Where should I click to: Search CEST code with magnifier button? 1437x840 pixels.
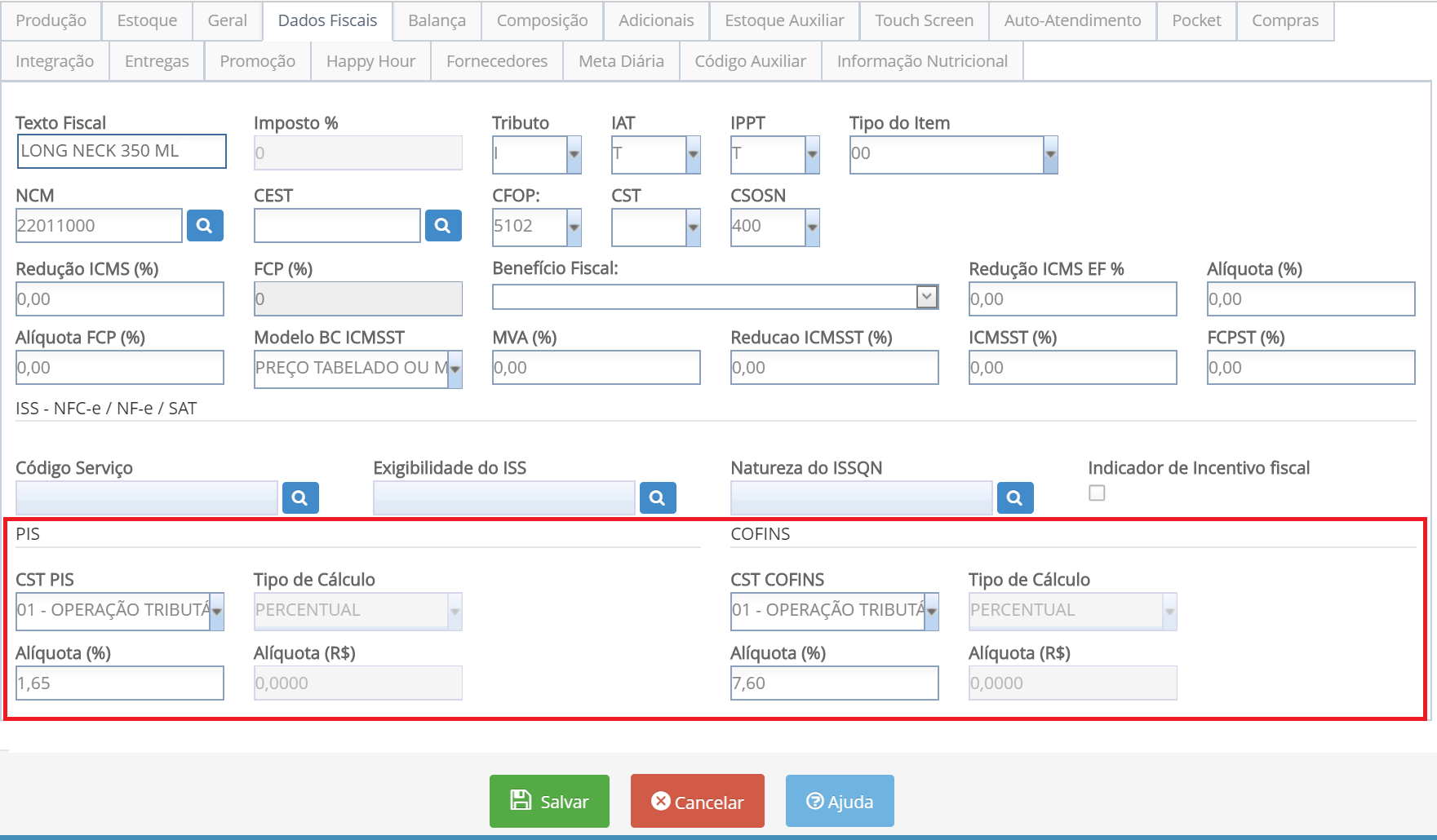[x=443, y=226]
